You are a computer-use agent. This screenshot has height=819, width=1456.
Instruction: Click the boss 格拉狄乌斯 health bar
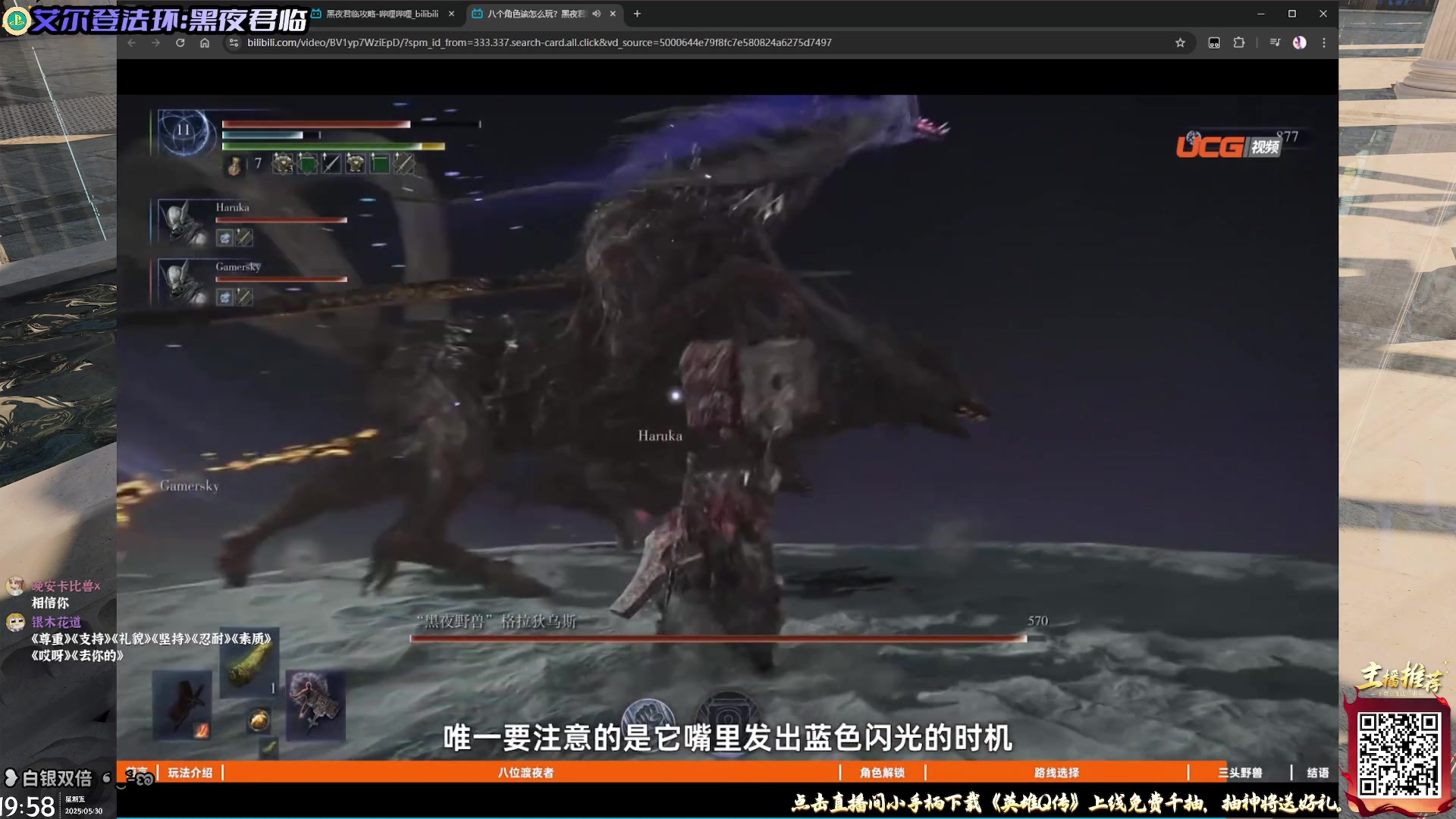point(718,639)
